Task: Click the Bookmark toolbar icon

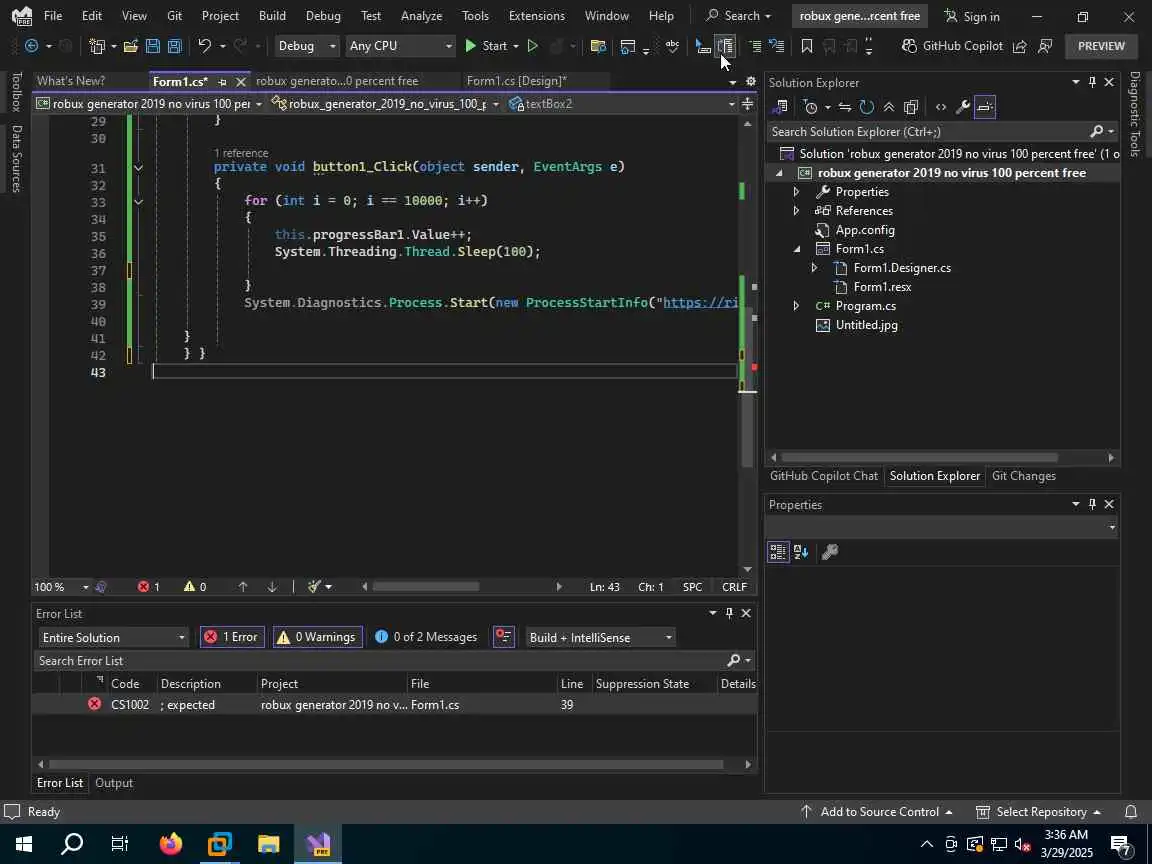Action: 807,46
